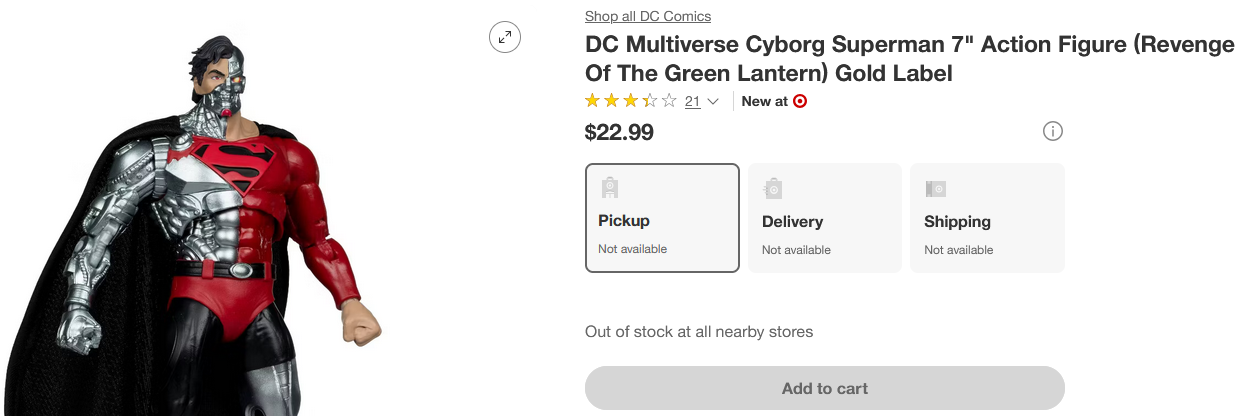The height and width of the screenshot is (416, 1243).
Task: Click the $22.99 price text
Action: coord(619,132)
